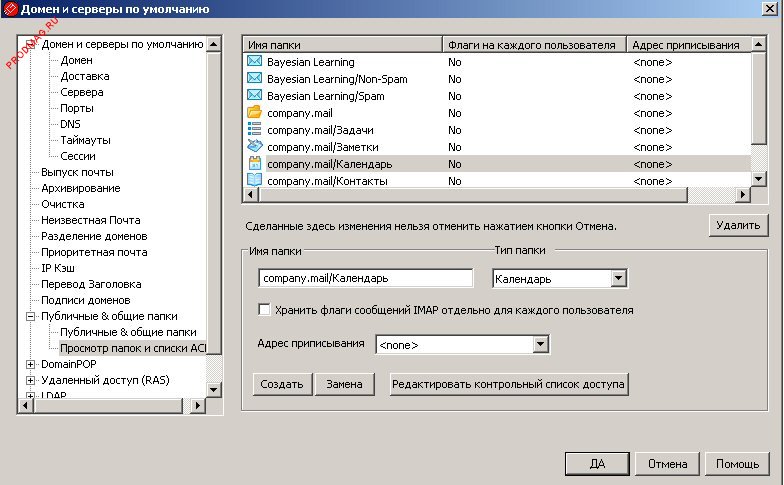Screen dimensions: 784x485
Task: Open the Тип папки dropdown
Action: (x=618, y=279)
